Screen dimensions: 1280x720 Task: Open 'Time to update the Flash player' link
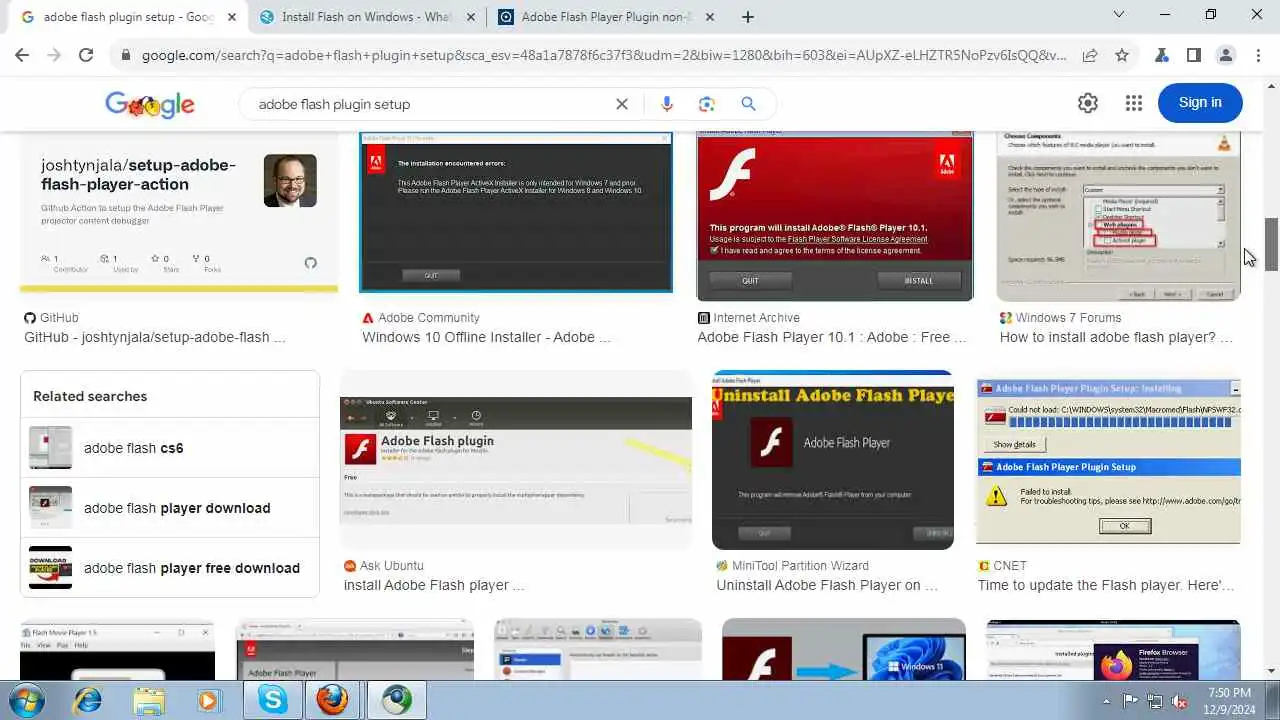pyautogui.click(x=1106, y=585)
